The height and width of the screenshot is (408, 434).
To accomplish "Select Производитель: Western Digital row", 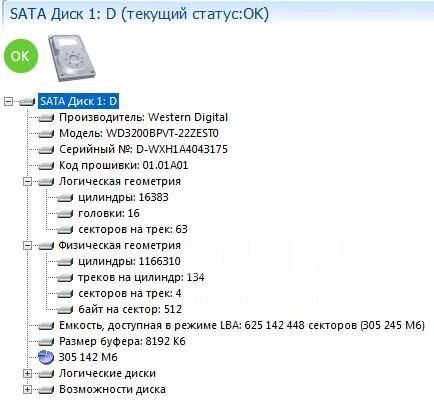I will point(143,117).
